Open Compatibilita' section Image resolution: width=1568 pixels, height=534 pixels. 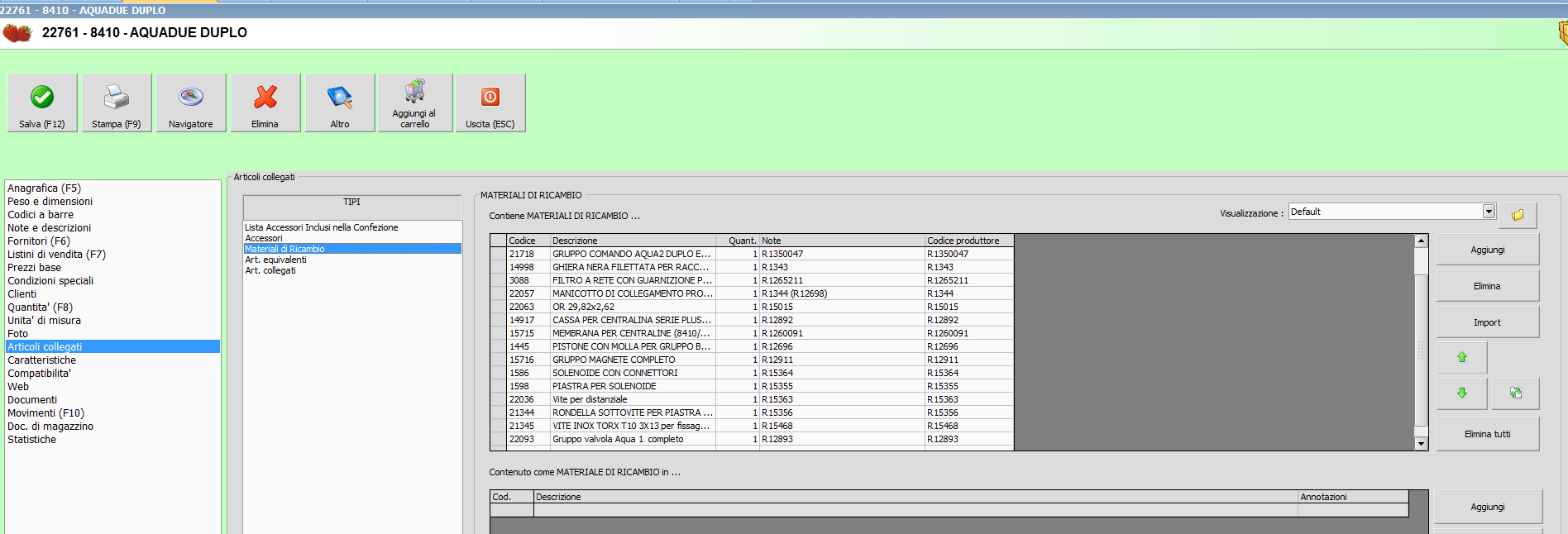pyautogui.click(x=112, y=374)
